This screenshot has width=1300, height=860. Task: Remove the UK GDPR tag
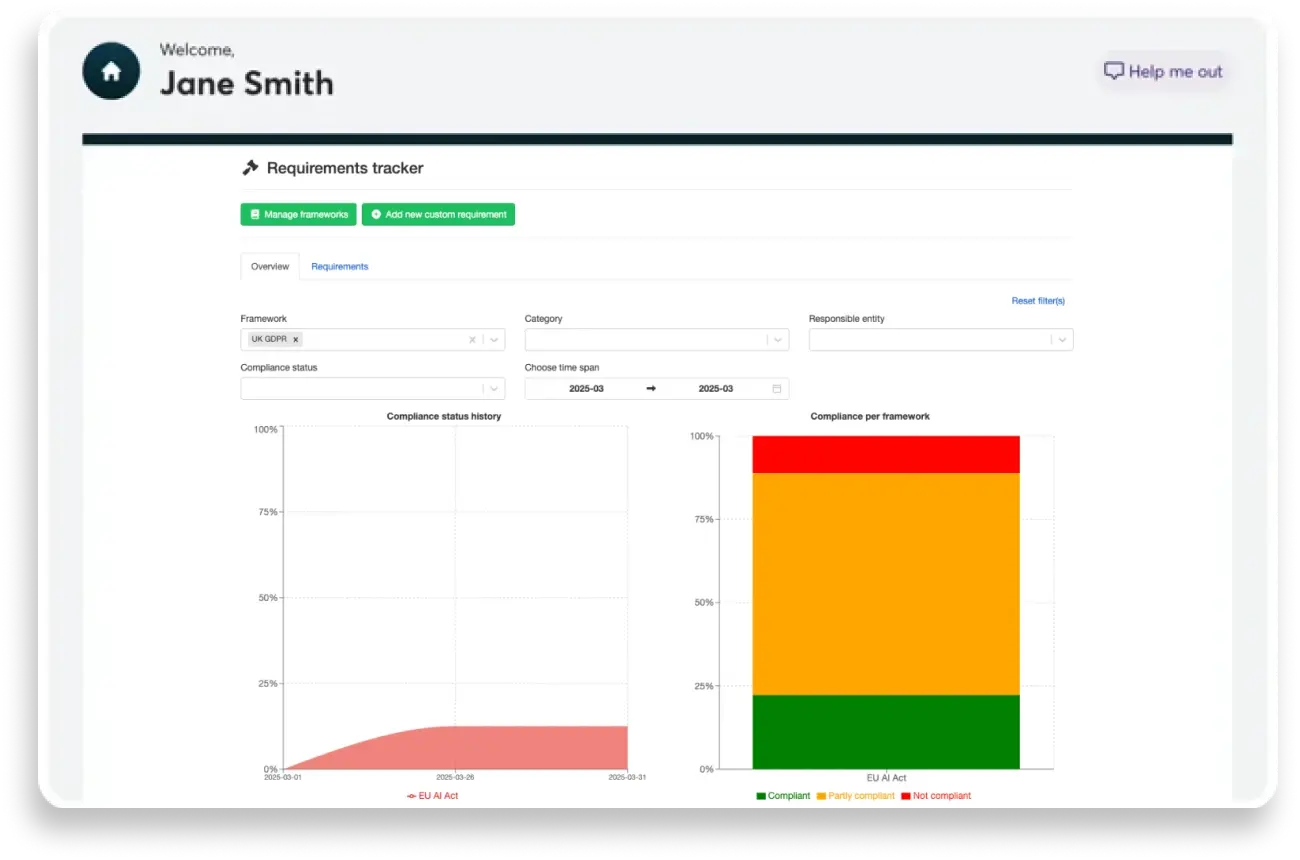[295, 339]
